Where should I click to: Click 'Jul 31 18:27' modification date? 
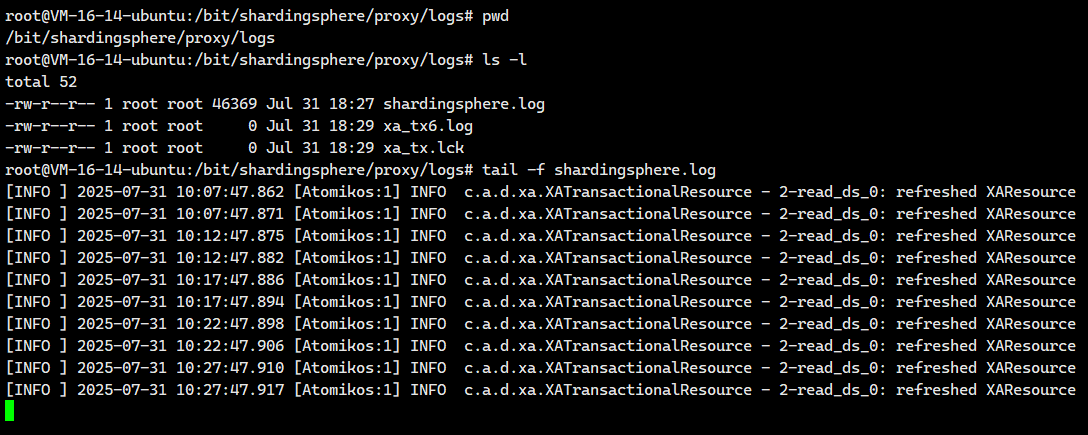(320, 104)
